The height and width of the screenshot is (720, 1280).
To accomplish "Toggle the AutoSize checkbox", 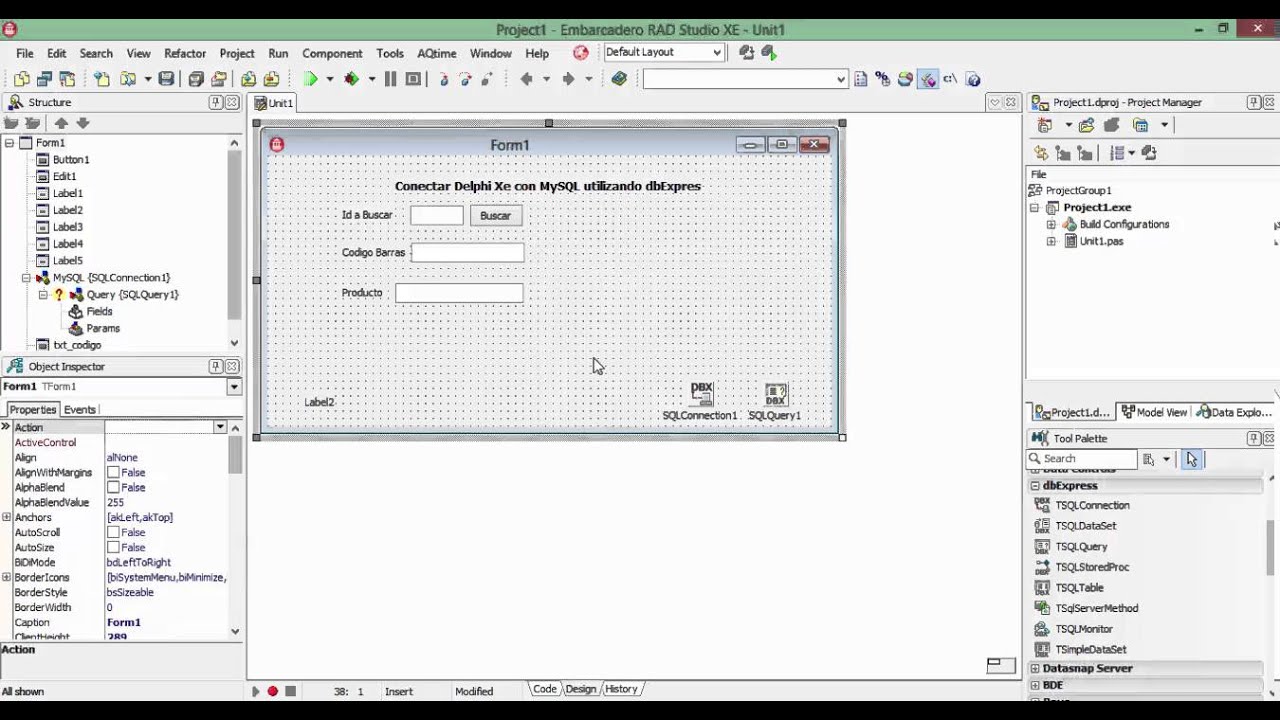I will click(x=113, y=547).
